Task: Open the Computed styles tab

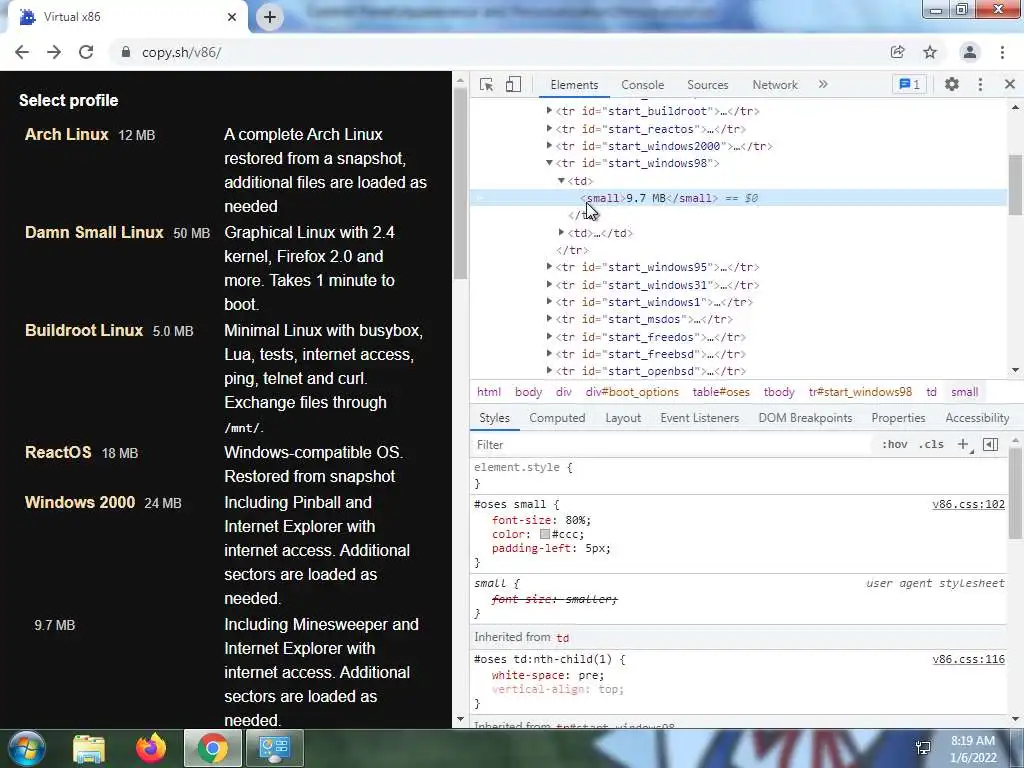Action: click(557, 418)
